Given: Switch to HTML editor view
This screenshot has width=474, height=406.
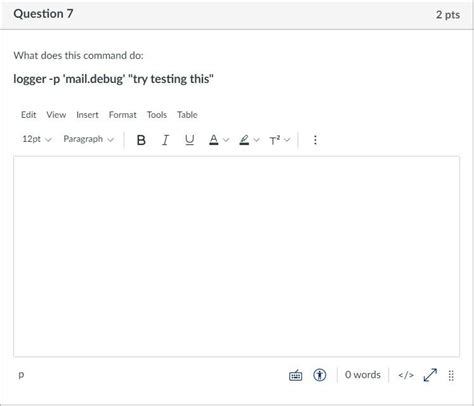Looking at the screenshot, I should [x=406, y=375].
